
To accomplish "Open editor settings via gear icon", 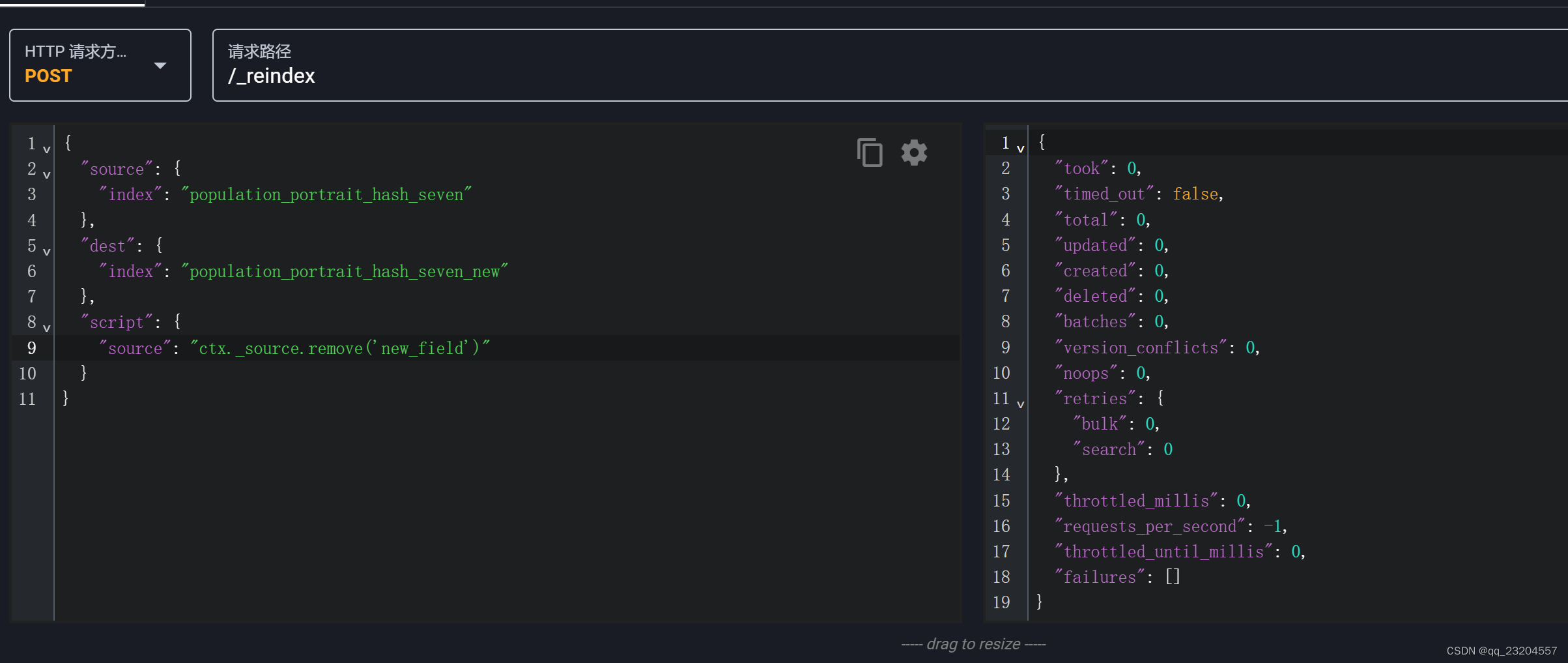I will click(914, 153).
